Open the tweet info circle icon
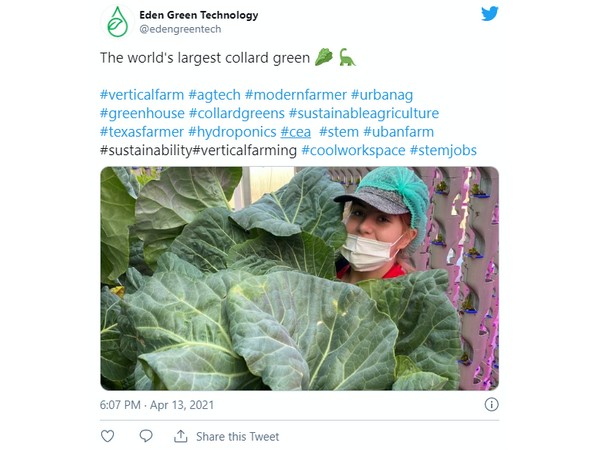The width and height of the screenshot is (600, 450). click(491, 404)
